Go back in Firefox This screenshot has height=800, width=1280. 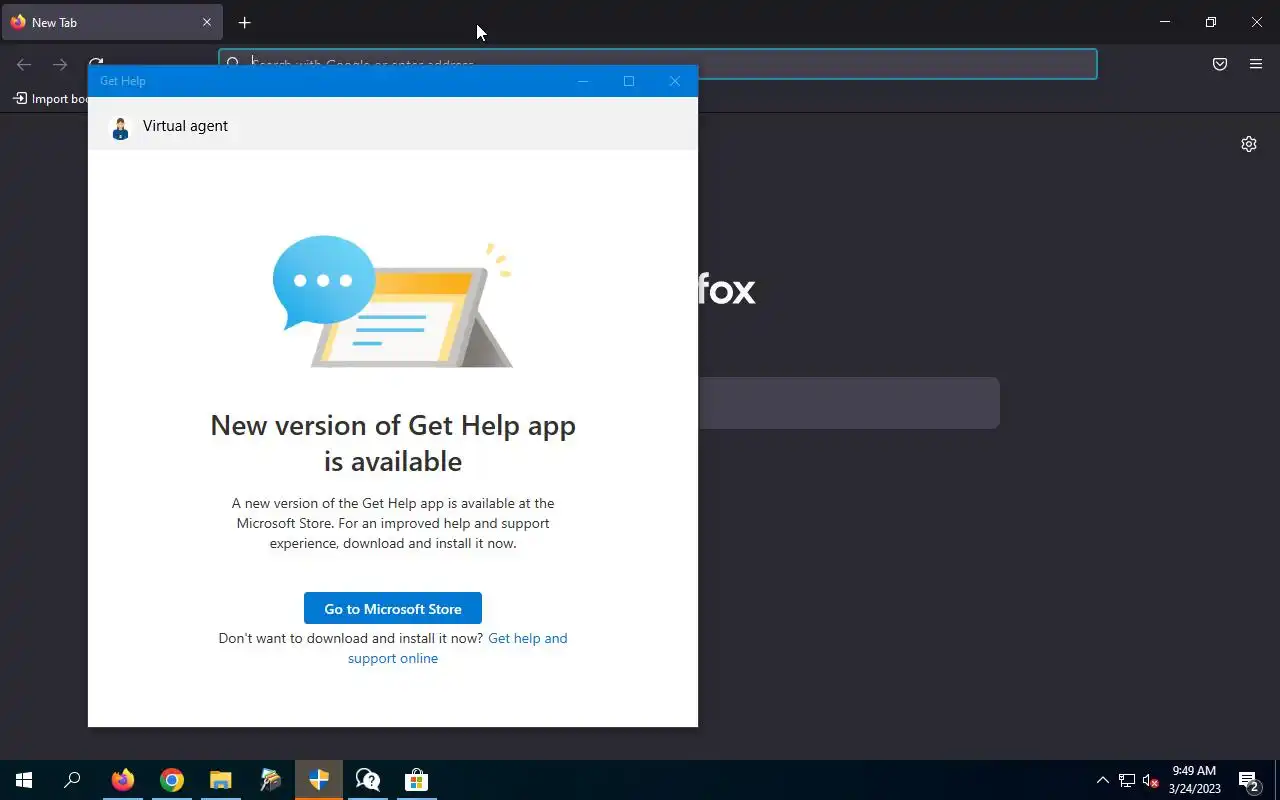coord(24,64)
